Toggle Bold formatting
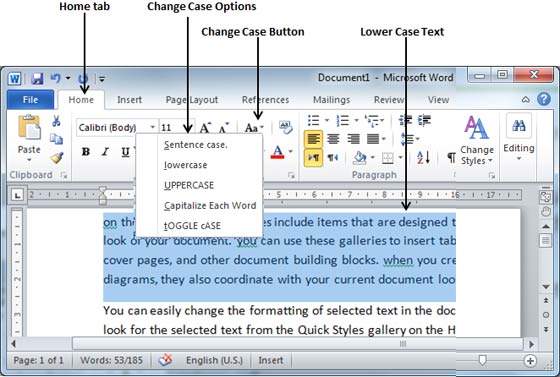The width and height of the screenshot is (560, 377). pyautogui.click(x=86, y=152)
